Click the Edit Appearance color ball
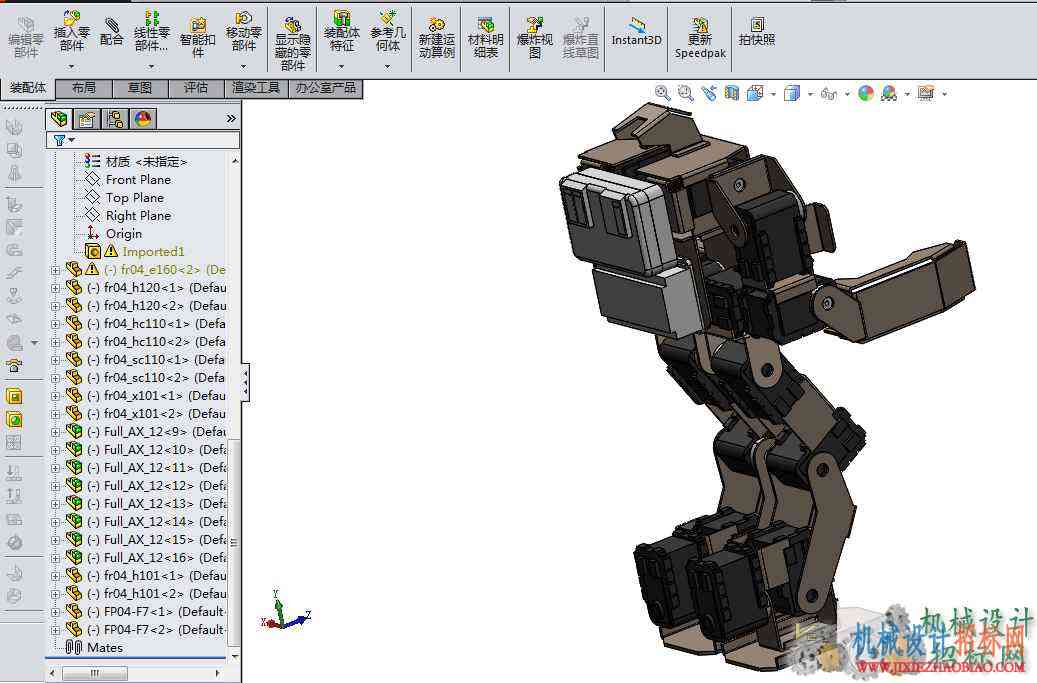The width and height of the screenshot is (1037, 683). tap(866, 93)
